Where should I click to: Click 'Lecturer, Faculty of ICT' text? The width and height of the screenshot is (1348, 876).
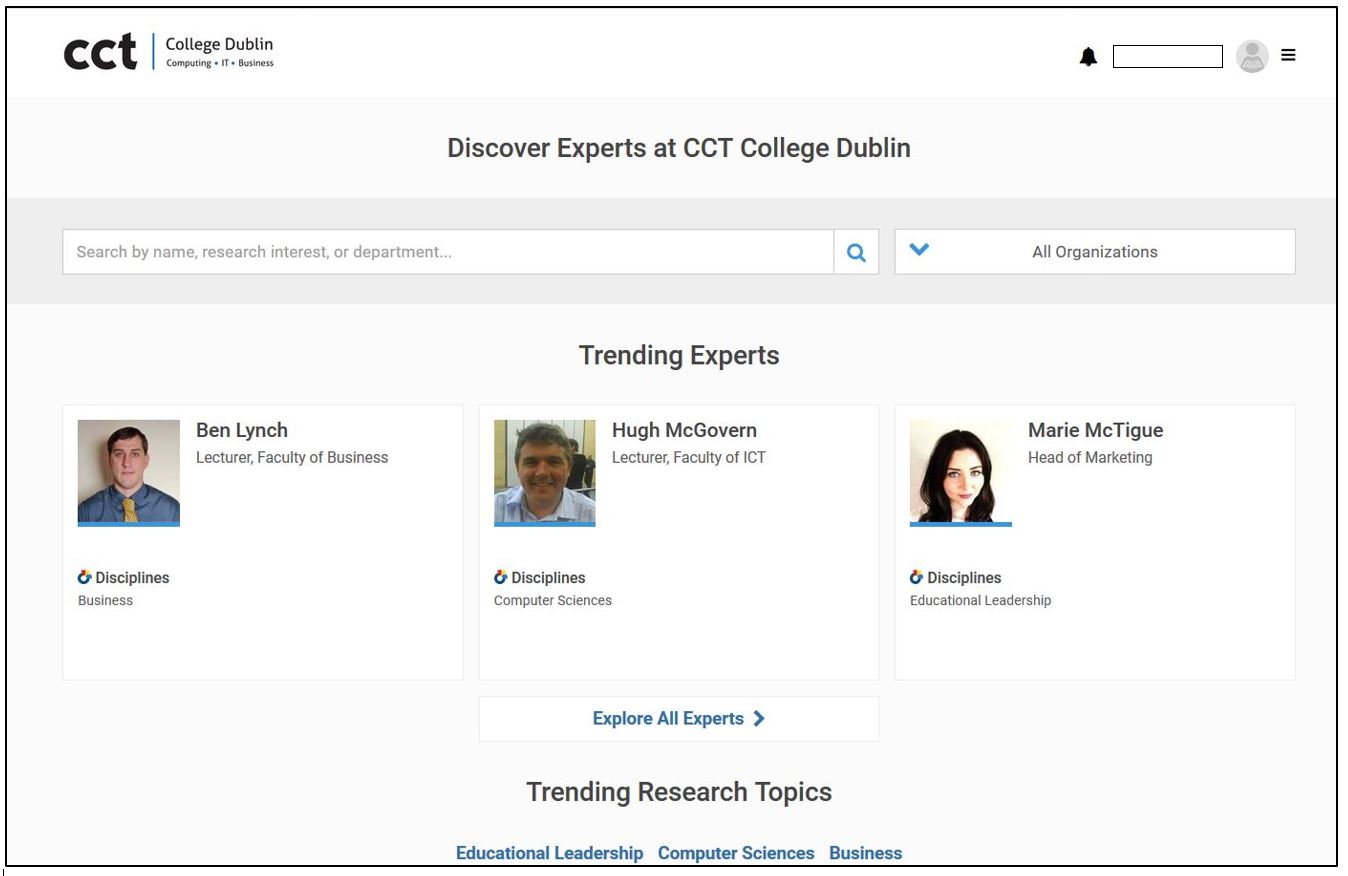[x=689, y=457]
